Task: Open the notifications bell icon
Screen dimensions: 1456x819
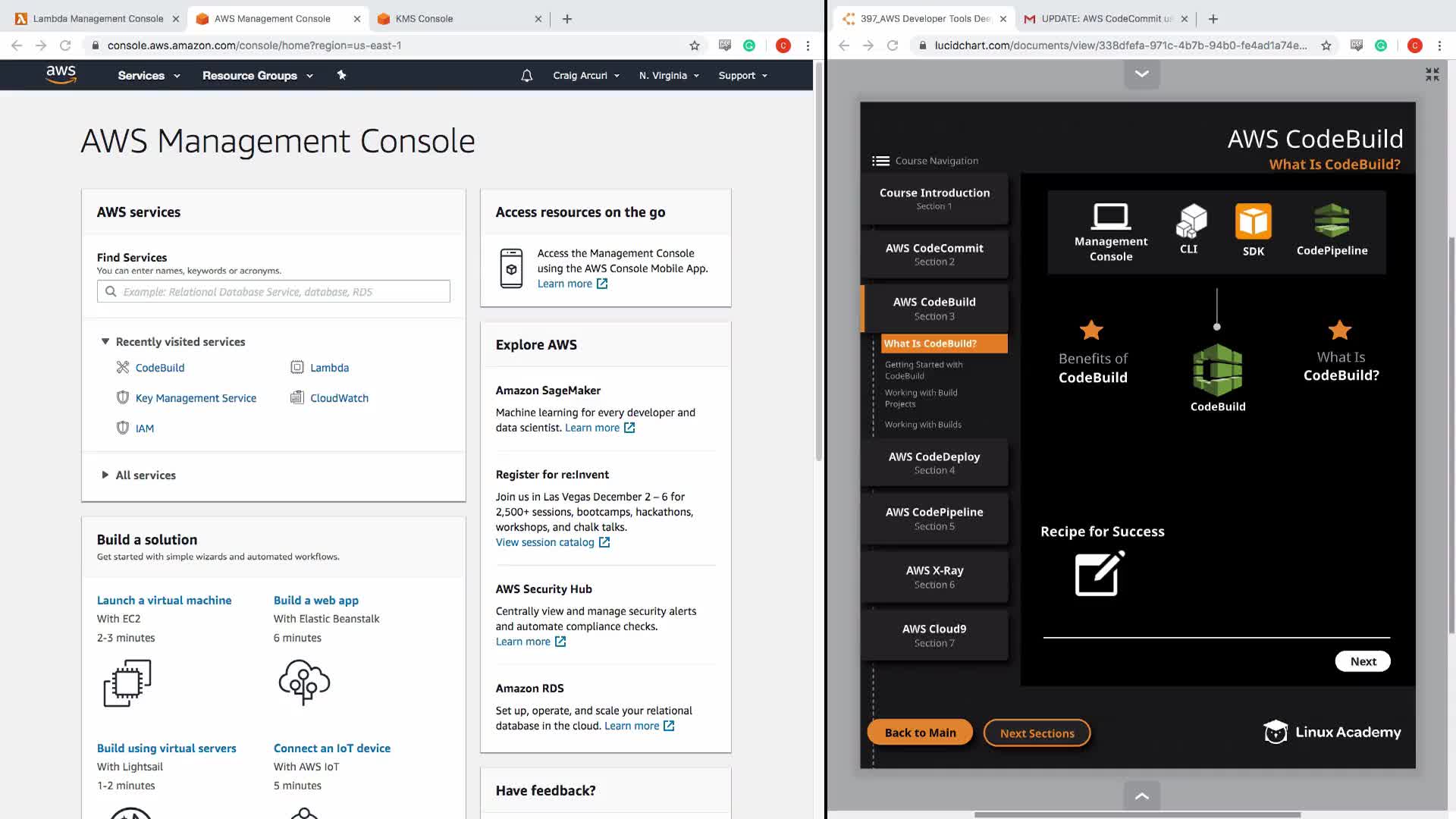Action: [x=526, y=75]
